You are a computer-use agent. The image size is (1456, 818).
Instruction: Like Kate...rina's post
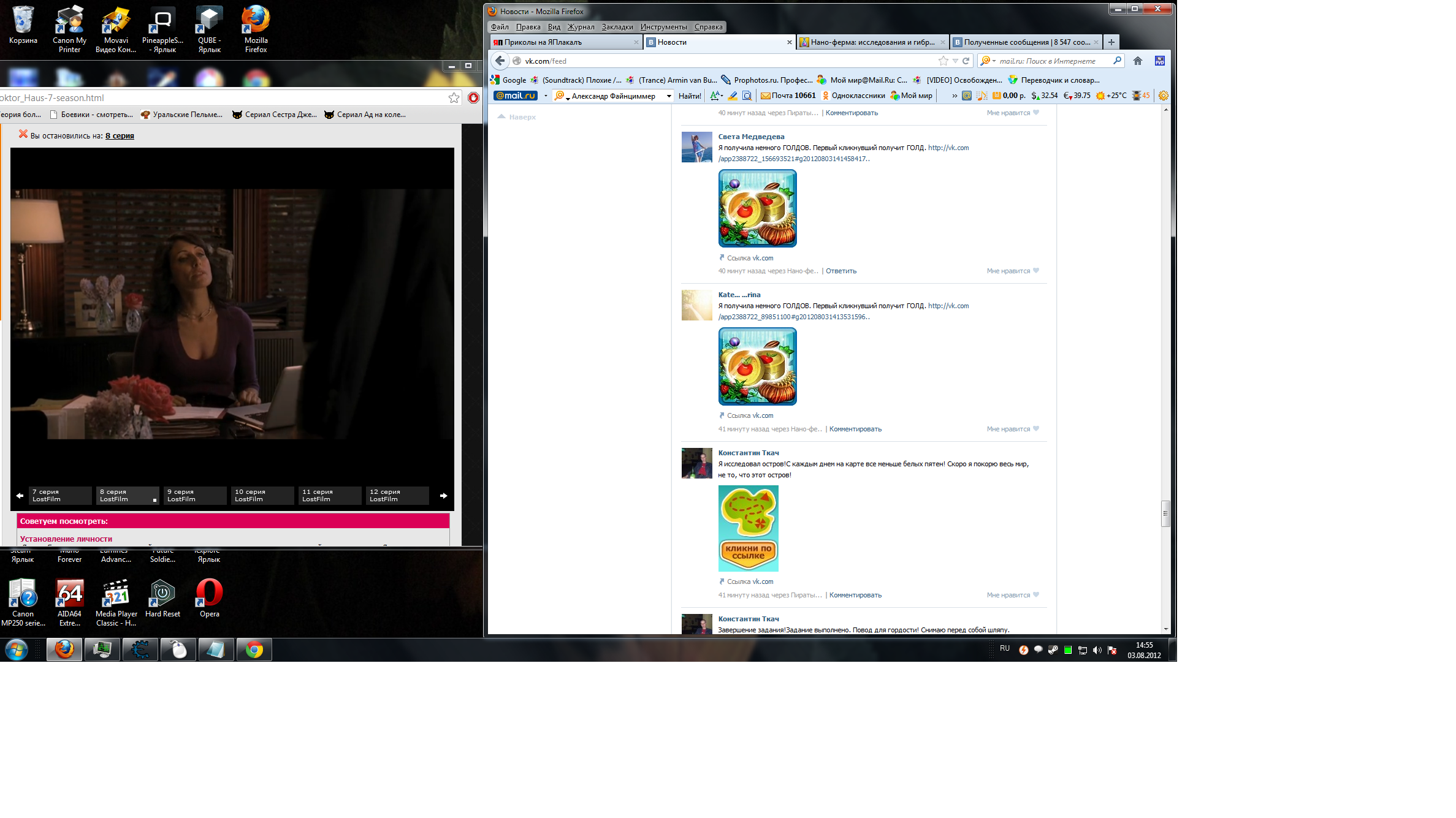(1013, 429)
